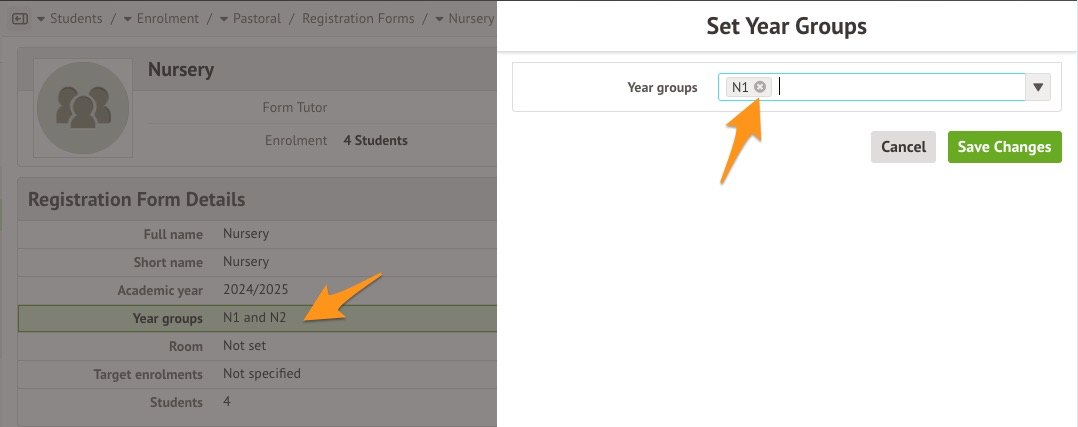Select the Target enrolments Not specified row

click(257, 374)
